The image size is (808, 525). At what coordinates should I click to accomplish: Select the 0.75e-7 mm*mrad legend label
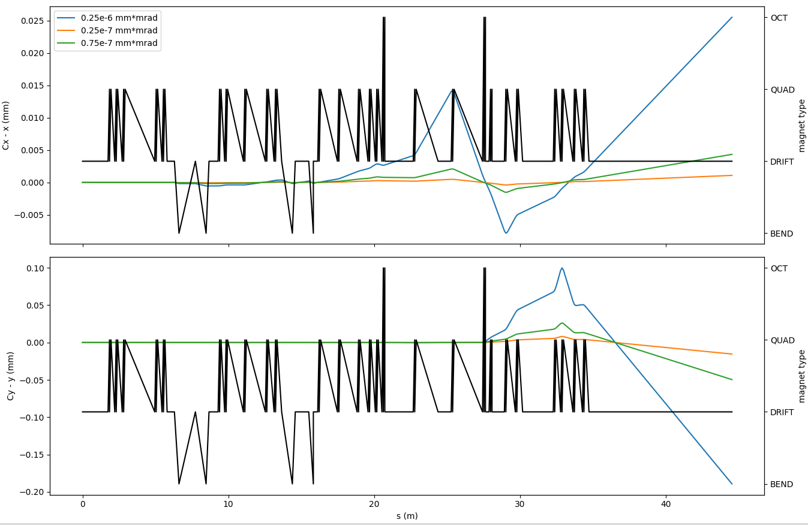[x=124, y=44]
